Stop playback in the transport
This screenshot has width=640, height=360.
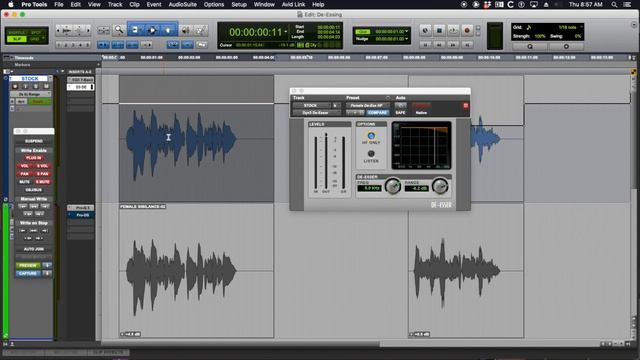pyautogui.click(x=439, y=30)
